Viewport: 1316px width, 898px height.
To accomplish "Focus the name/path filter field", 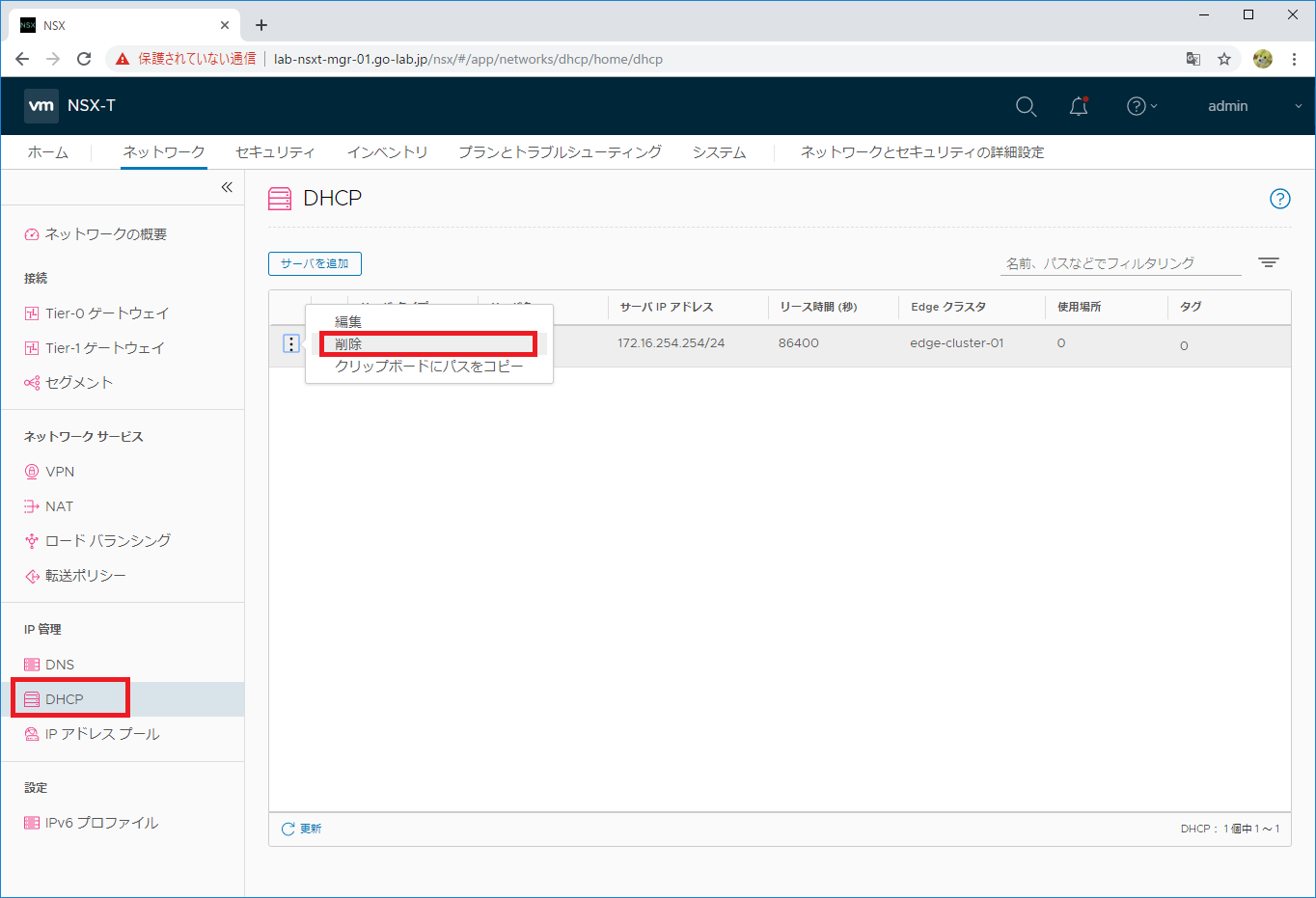I will click(1121, 263).
